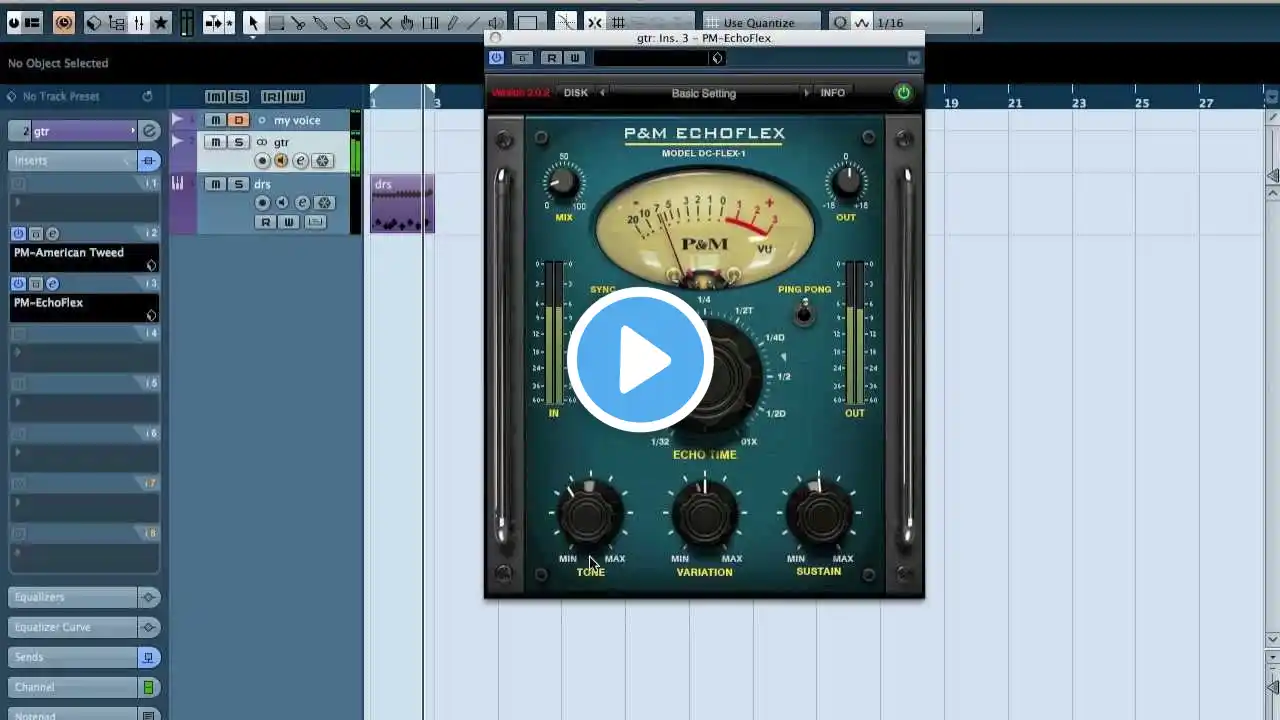Mute the gtr track

coord(215,142)
